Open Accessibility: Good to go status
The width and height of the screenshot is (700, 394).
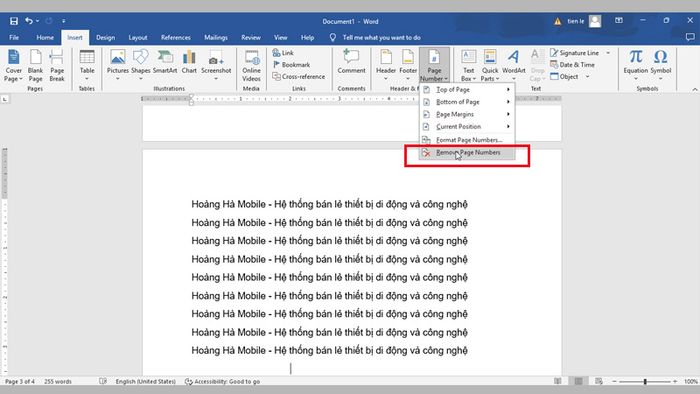pos(222,382)
